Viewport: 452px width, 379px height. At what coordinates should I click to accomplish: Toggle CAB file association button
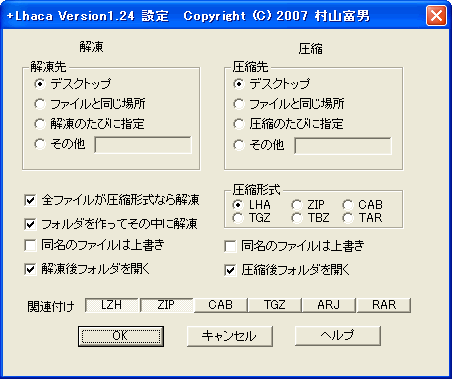click(x=221, y=305)
